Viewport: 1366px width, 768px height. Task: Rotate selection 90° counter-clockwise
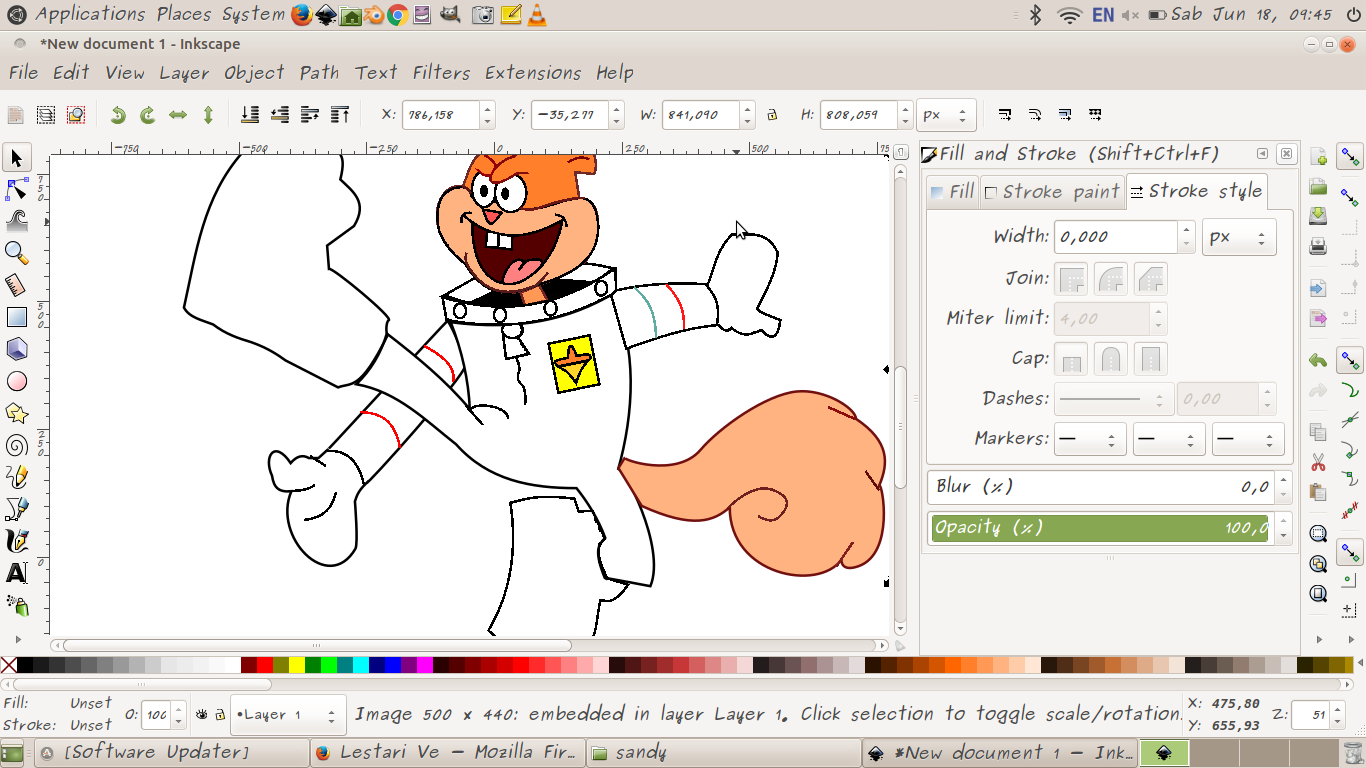[118, 115]
